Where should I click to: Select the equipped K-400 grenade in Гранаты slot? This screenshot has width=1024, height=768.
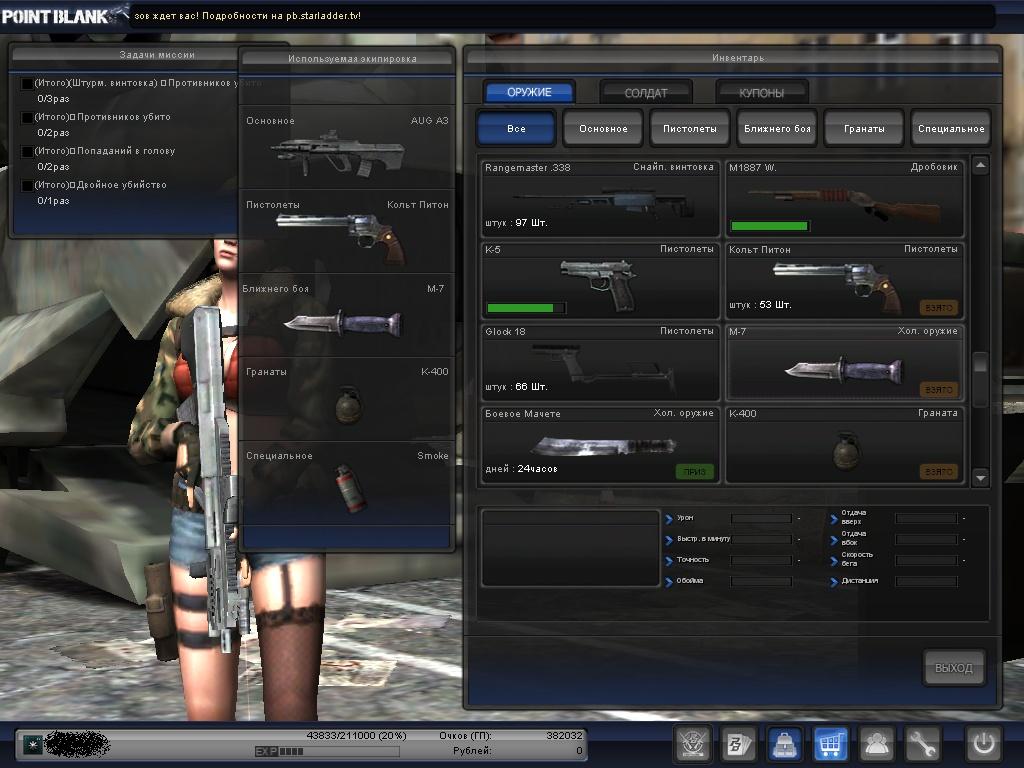348,405
